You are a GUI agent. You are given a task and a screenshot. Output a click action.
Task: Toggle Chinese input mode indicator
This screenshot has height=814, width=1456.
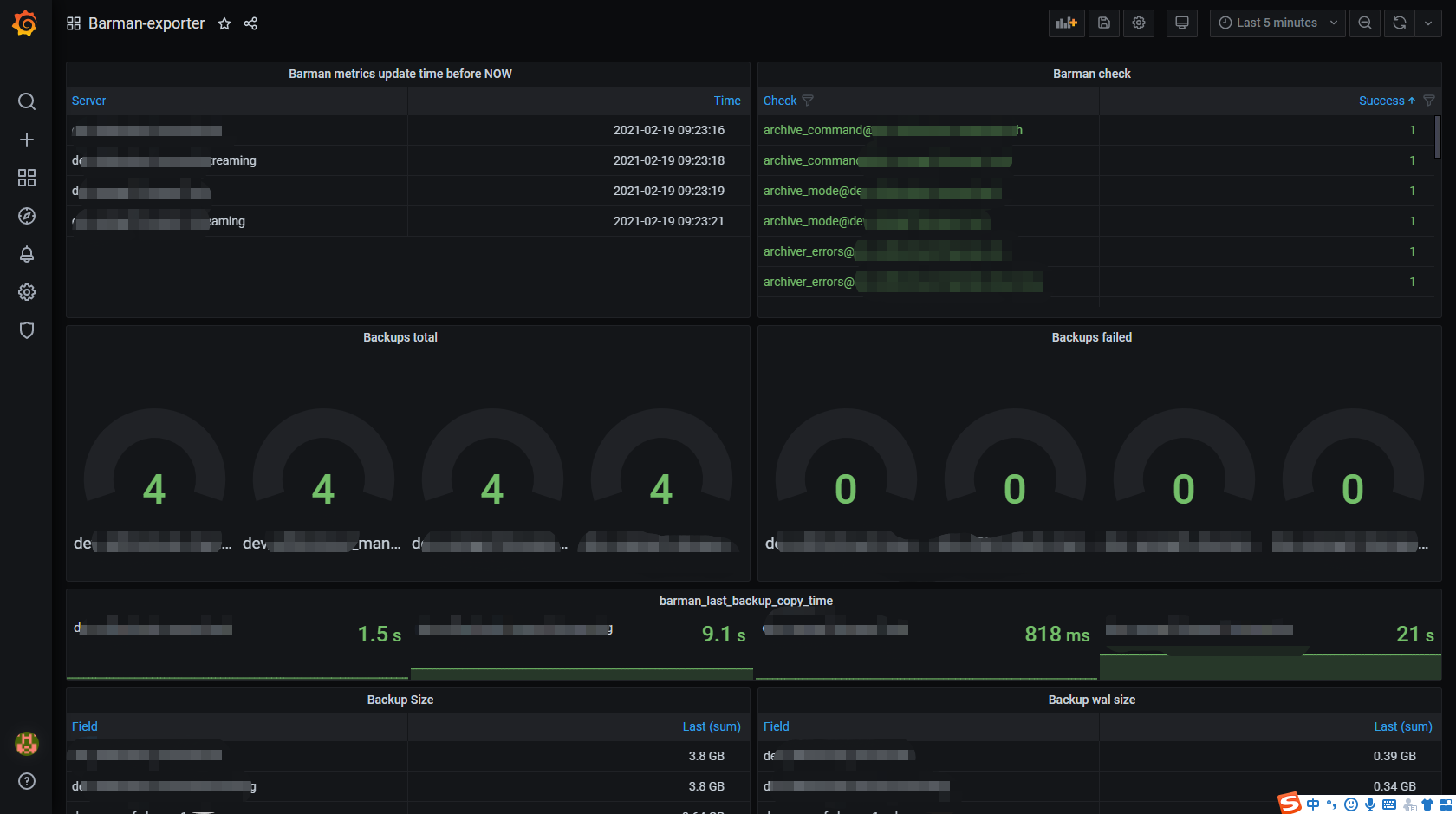(1313, 804)
